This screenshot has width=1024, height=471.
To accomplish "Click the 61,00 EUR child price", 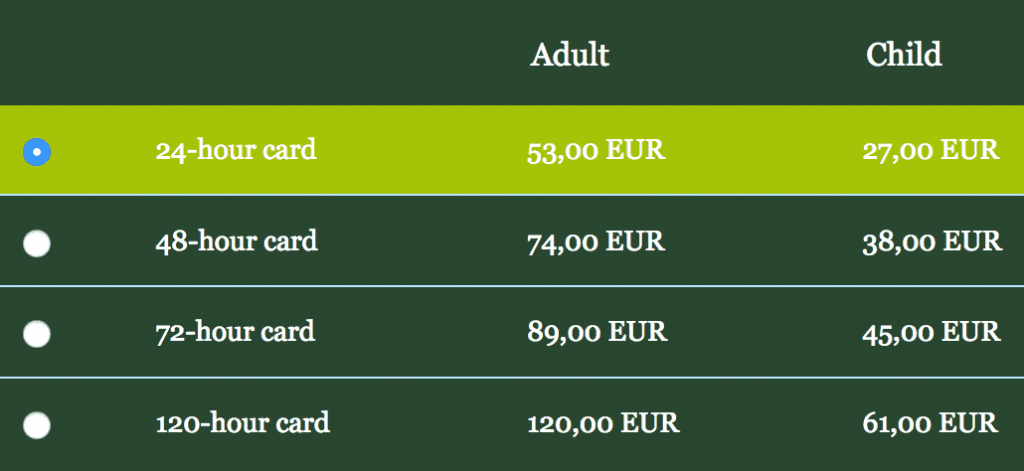I will click(931, 423).
